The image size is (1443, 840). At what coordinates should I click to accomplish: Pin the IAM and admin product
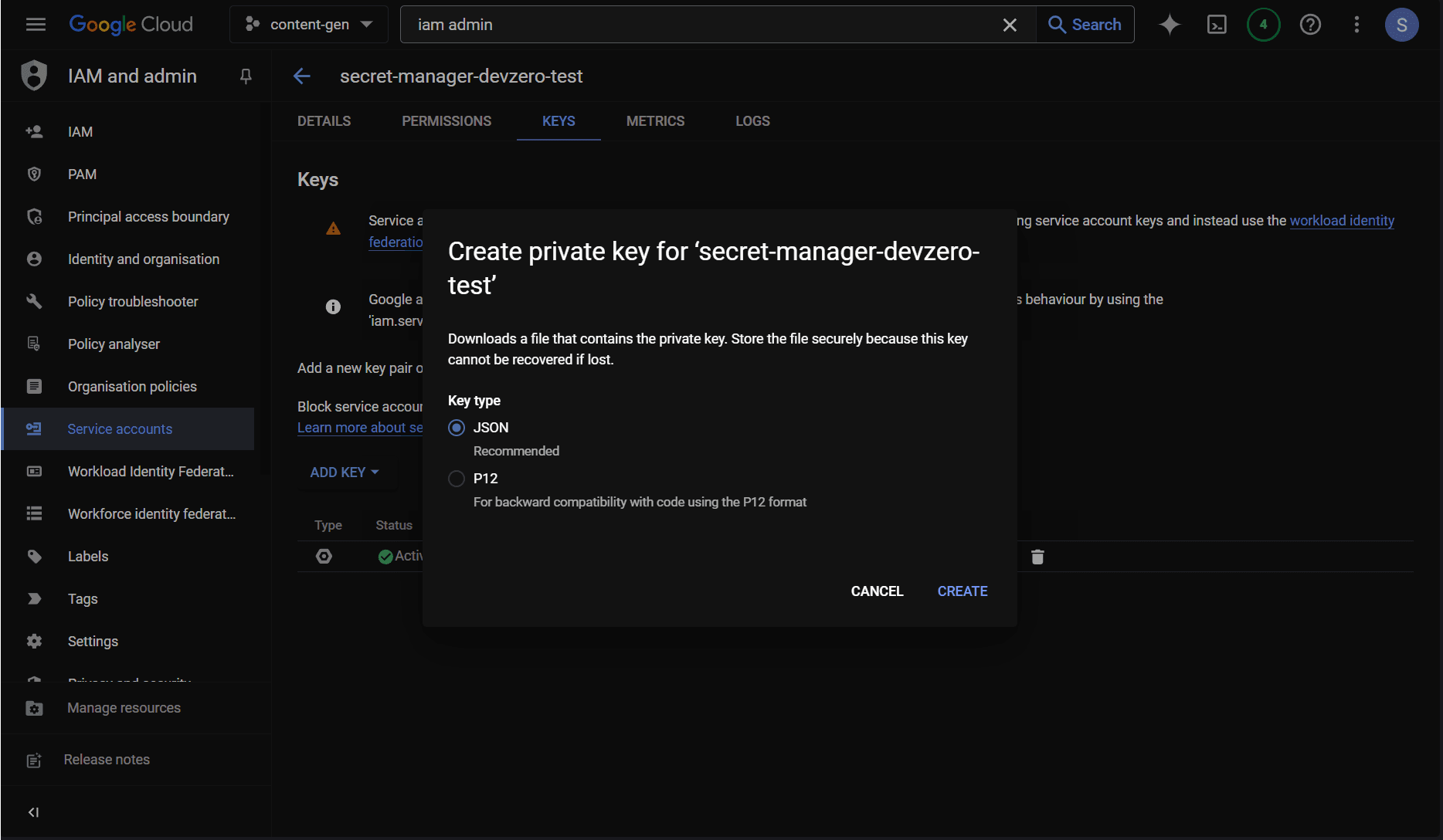tap(246, 76)
